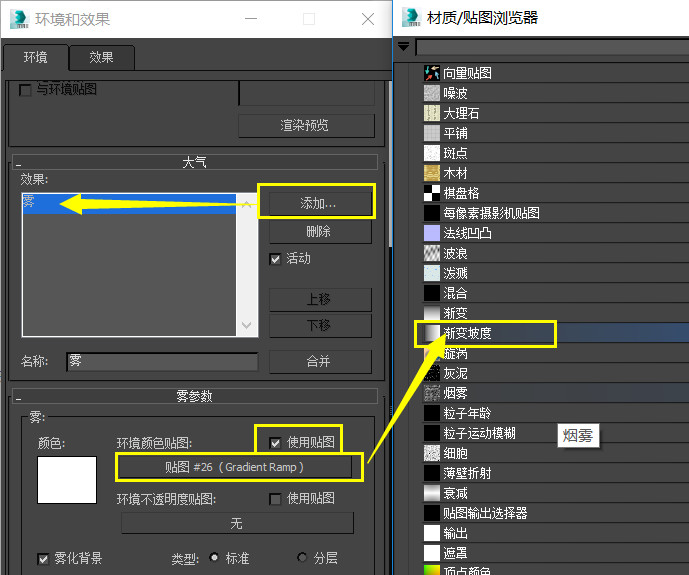The width and height of the screenshot is (689, 575).
Task: Switch to the 效果 tab
Action: coord(102,58)
